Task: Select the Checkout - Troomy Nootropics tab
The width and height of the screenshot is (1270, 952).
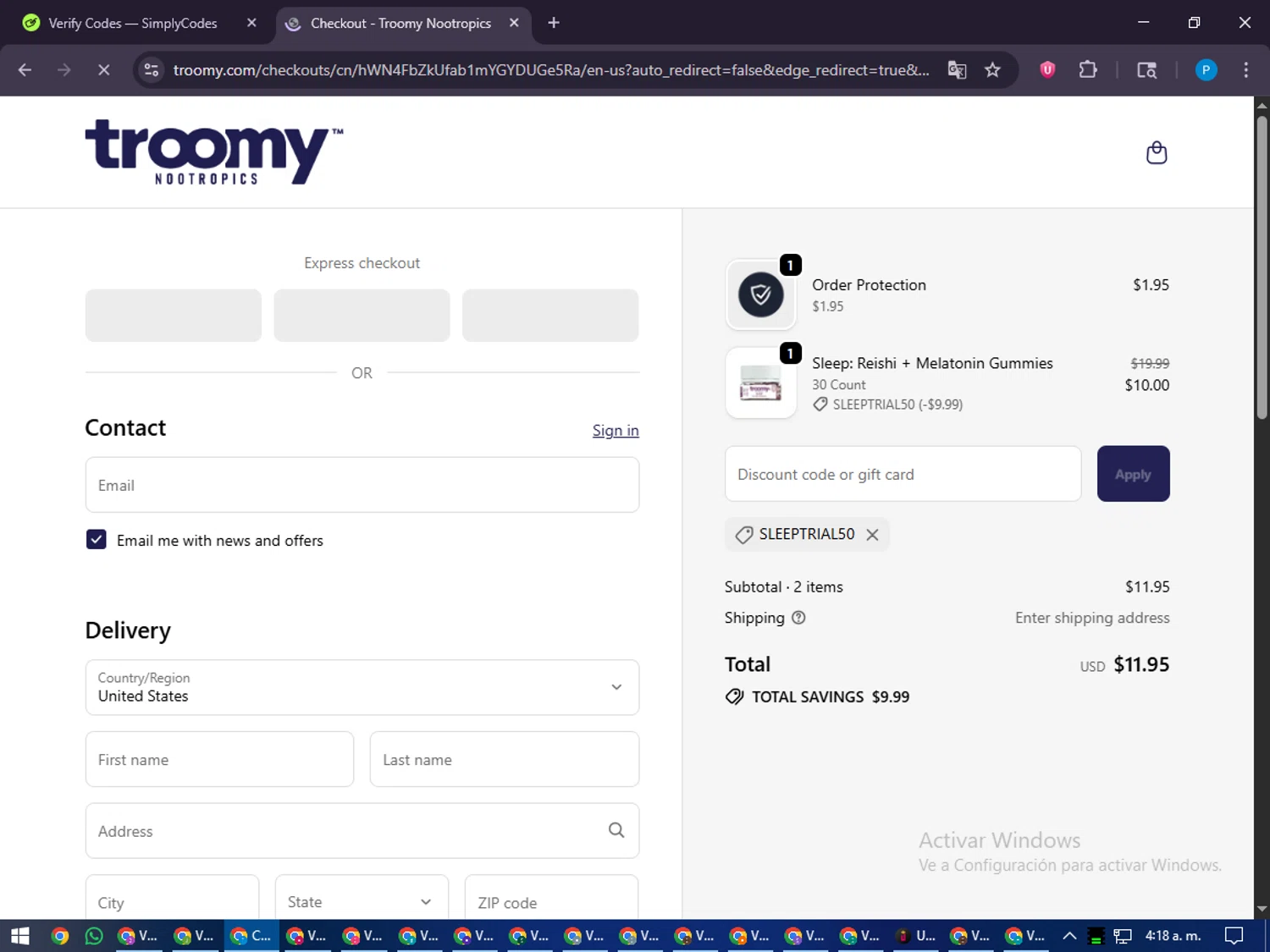Action: click(400, 23)
